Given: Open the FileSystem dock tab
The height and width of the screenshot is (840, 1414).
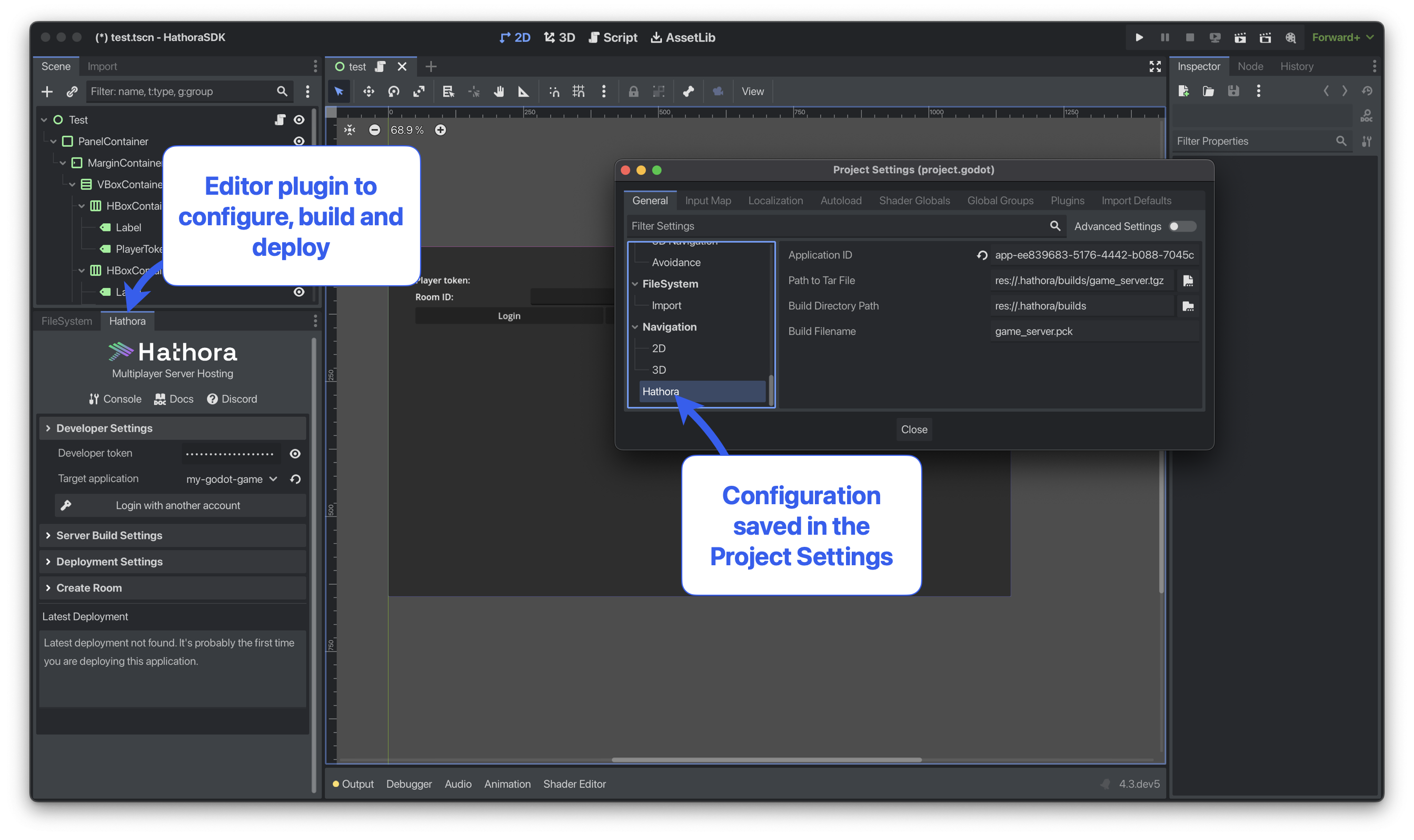Looking at the screenshot, I should (x=66, y=321).
